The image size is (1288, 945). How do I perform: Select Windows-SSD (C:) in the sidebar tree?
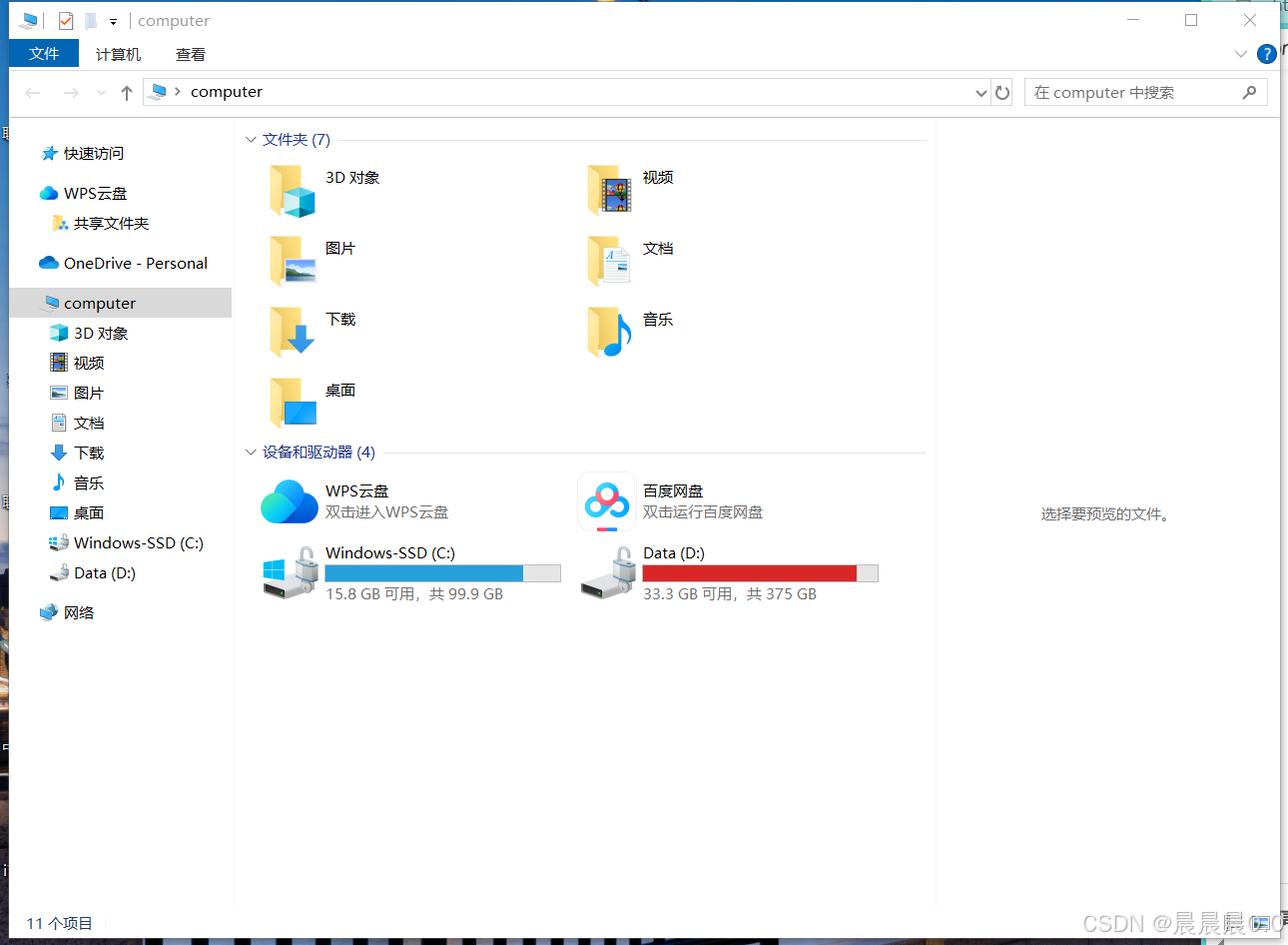click(139, 542)
